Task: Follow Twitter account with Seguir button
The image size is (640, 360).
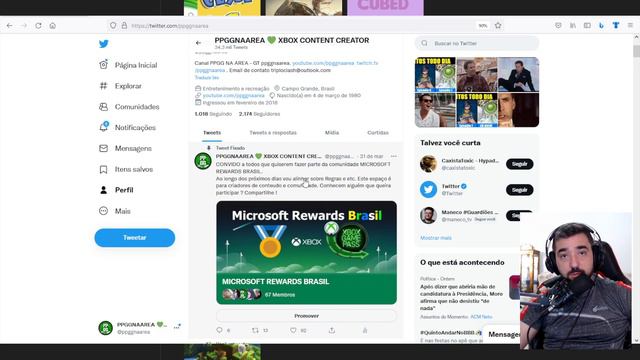Action: (x=520, y=190)
